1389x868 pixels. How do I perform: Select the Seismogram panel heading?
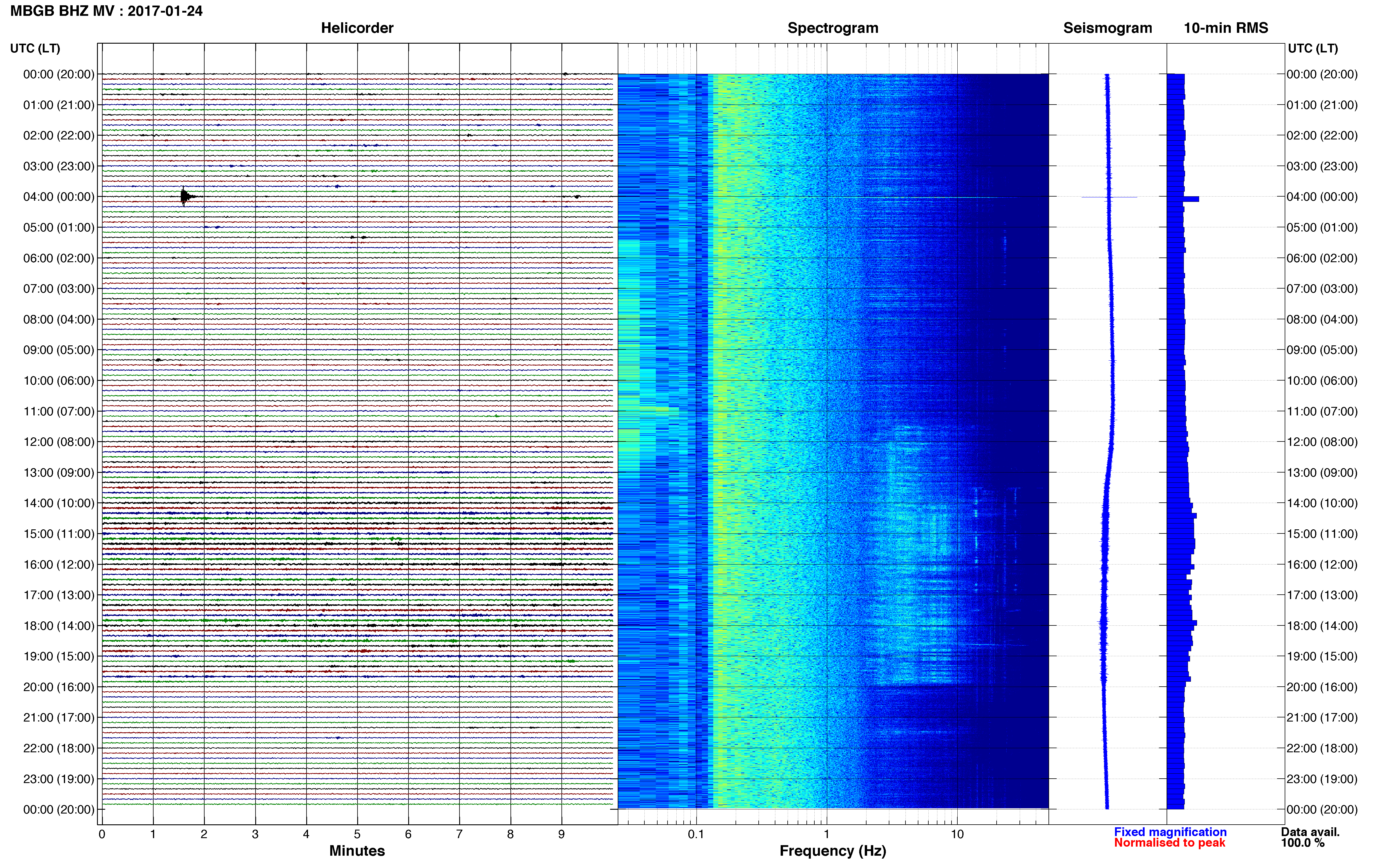(1108, 28)
